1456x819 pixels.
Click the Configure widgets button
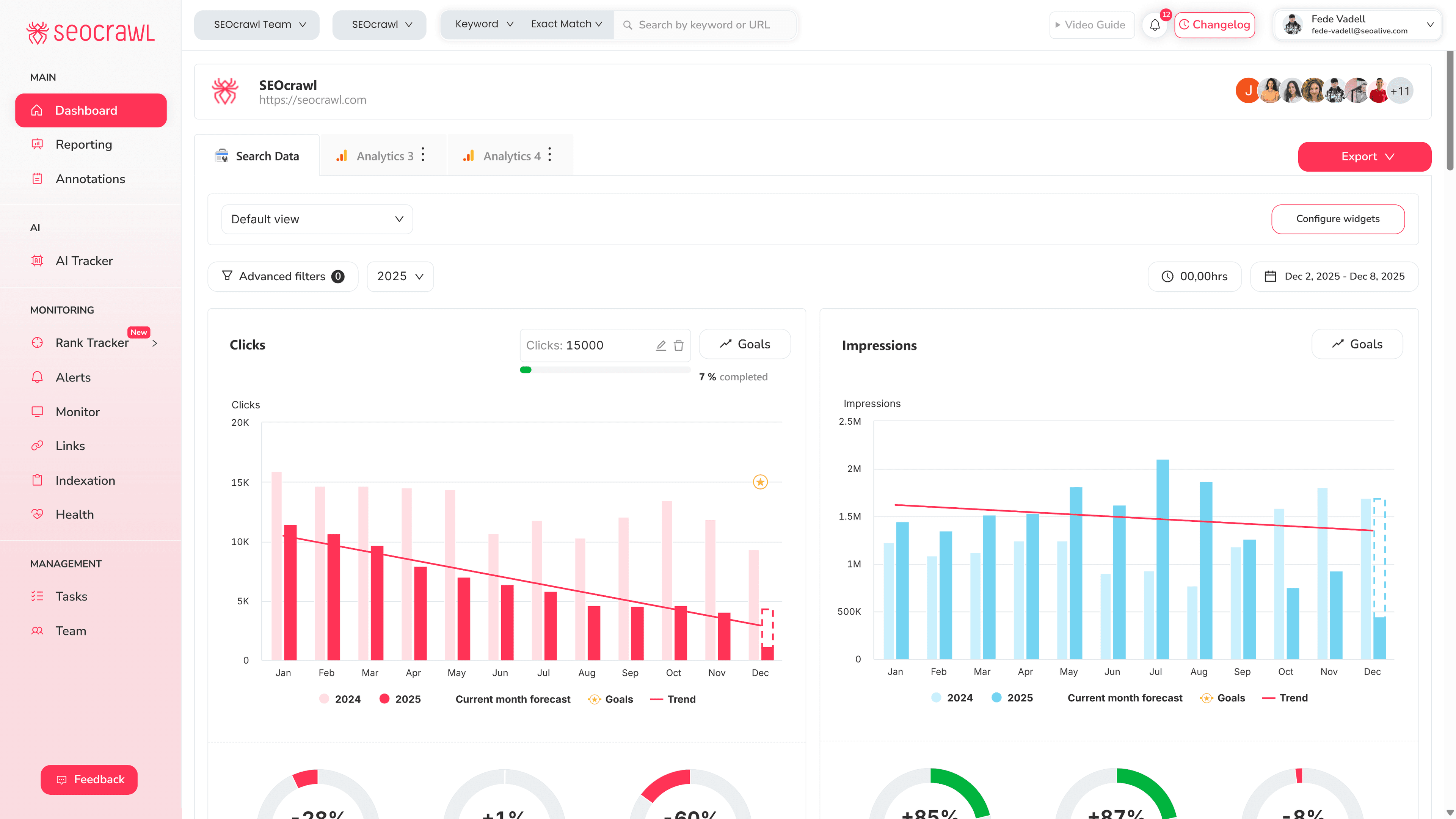point(1337,219)
